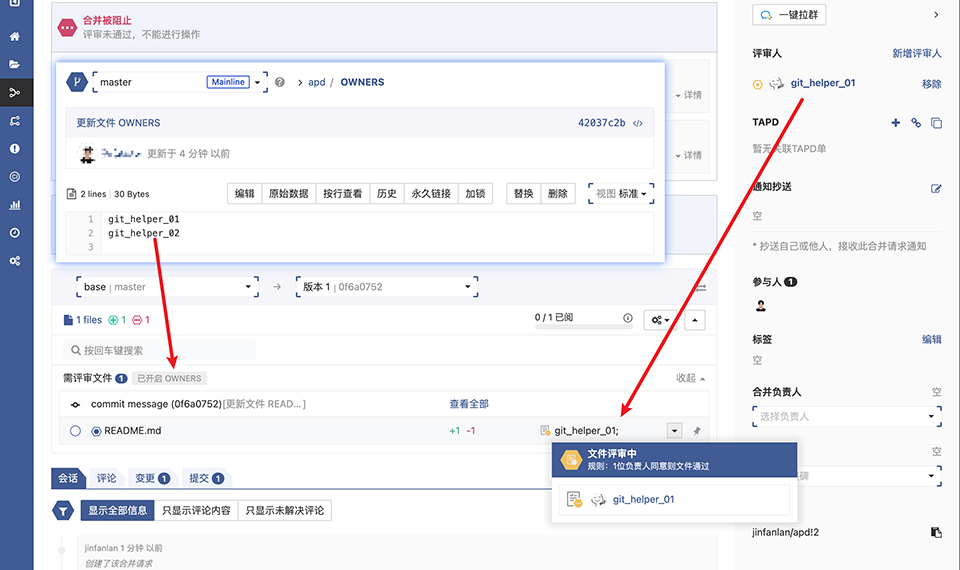960x570 pixels.
Task: Click 新增评审人 to add a reviewer
Action: click(x=916, y=53)
